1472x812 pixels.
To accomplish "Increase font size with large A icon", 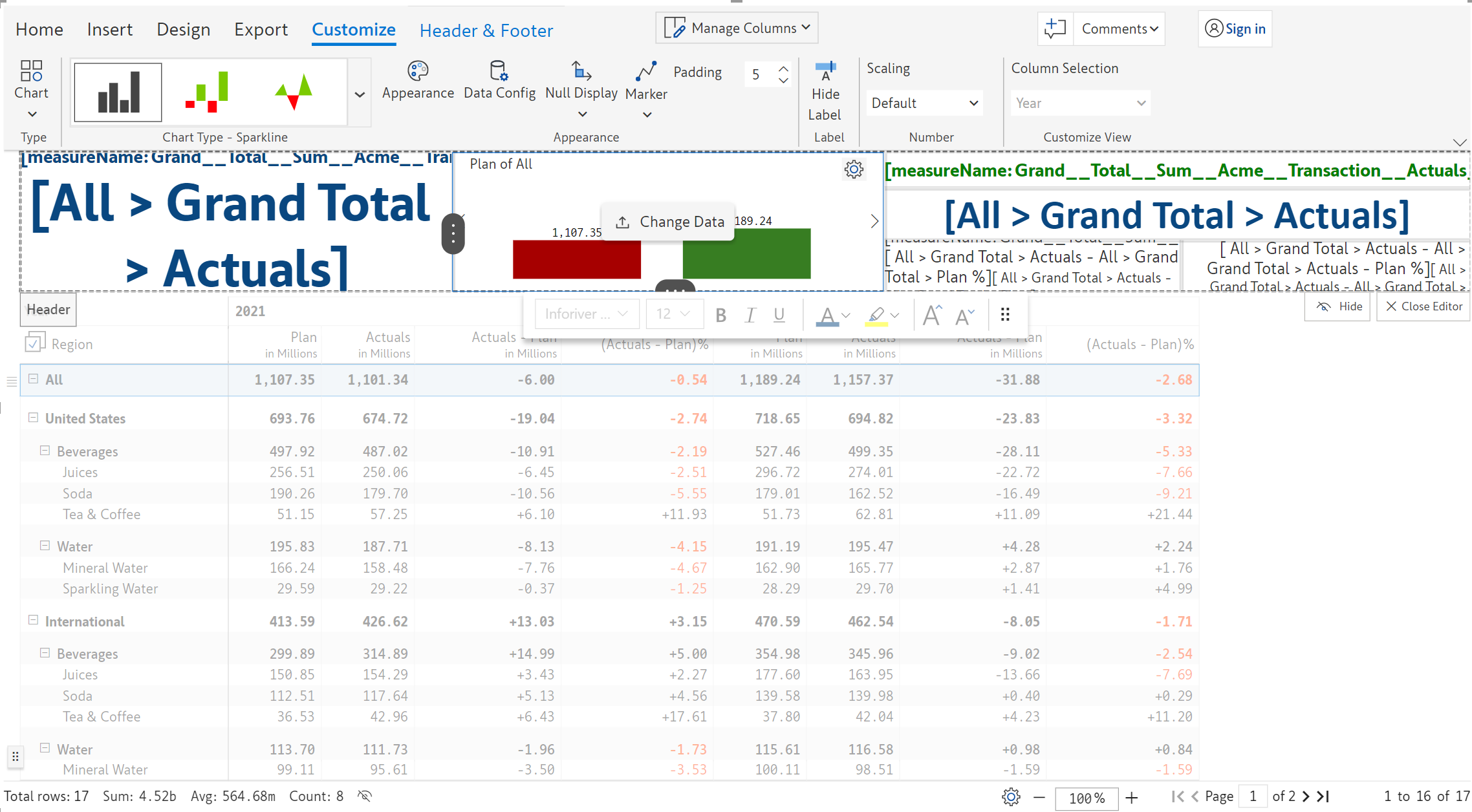I will coord(931,315).
